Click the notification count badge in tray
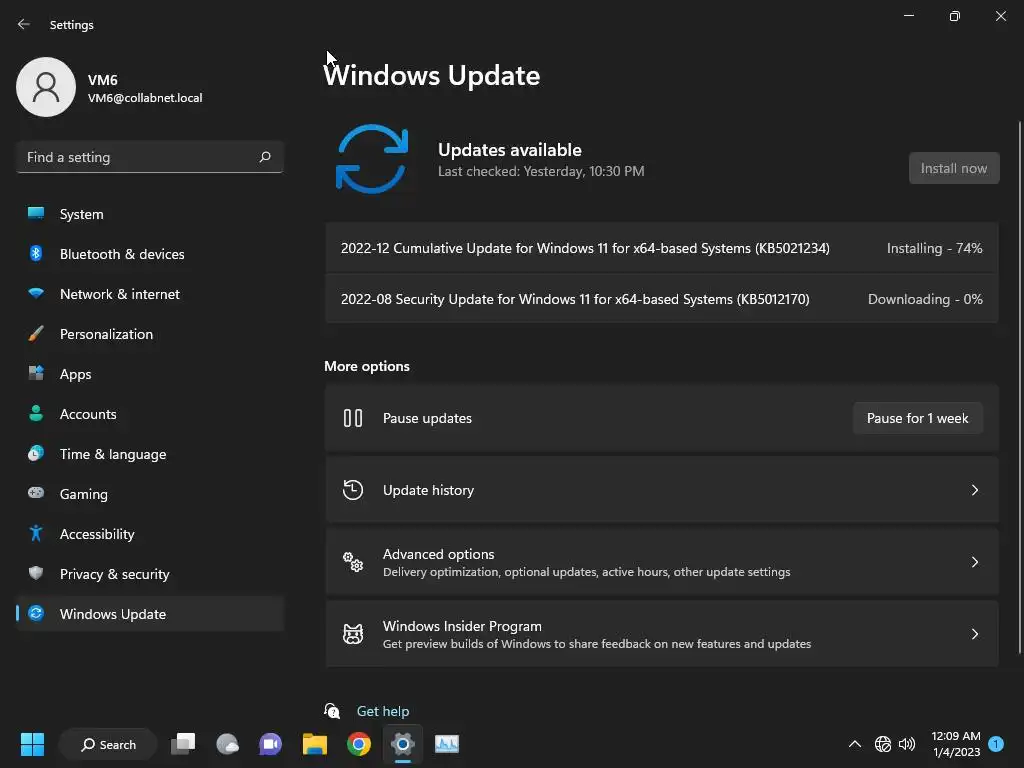1024x768 pixels. click(995, 743)
